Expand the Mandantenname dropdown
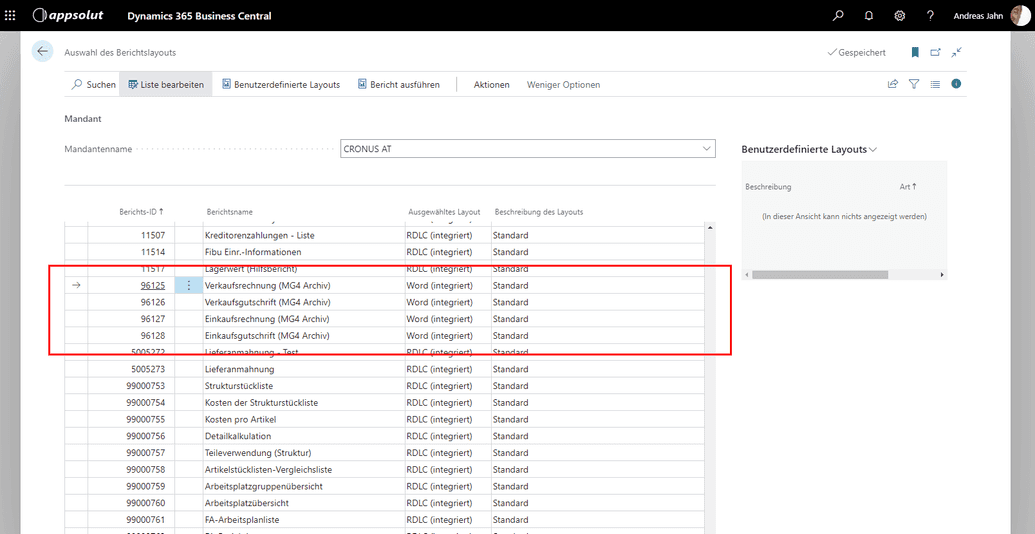This screenshot has width=1035, height=534. point(706,149)
